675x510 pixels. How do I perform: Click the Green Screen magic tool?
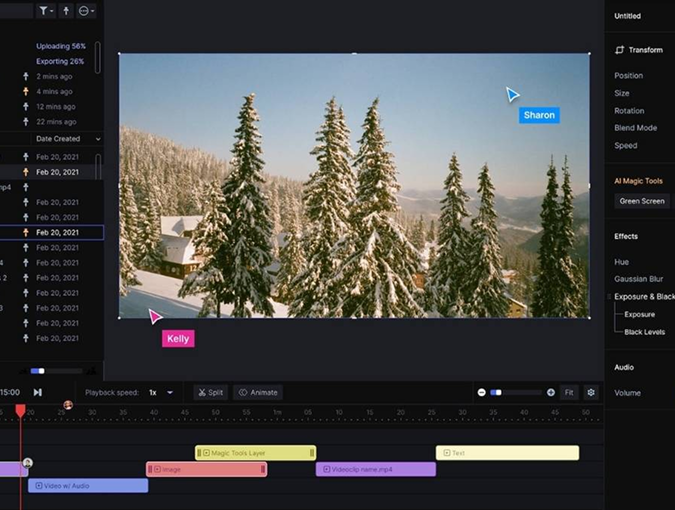click(x=642, y=201)
